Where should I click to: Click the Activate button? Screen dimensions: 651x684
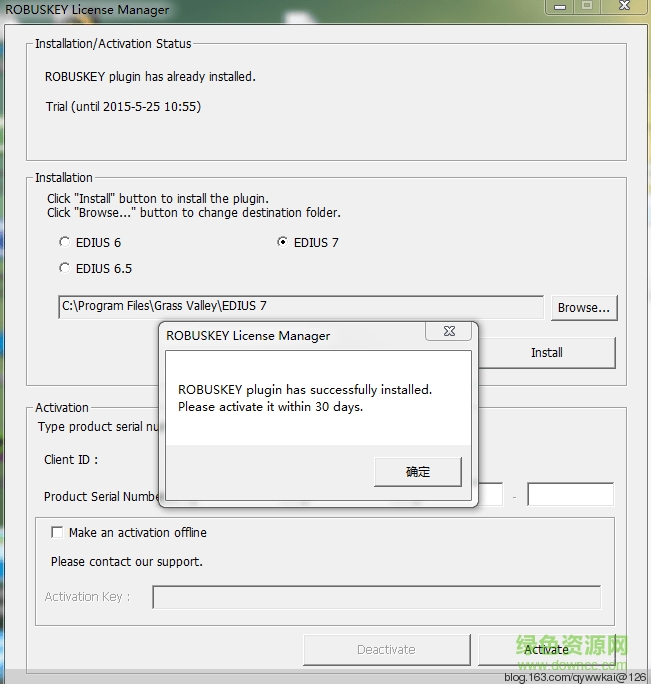[x=547, y=650]
